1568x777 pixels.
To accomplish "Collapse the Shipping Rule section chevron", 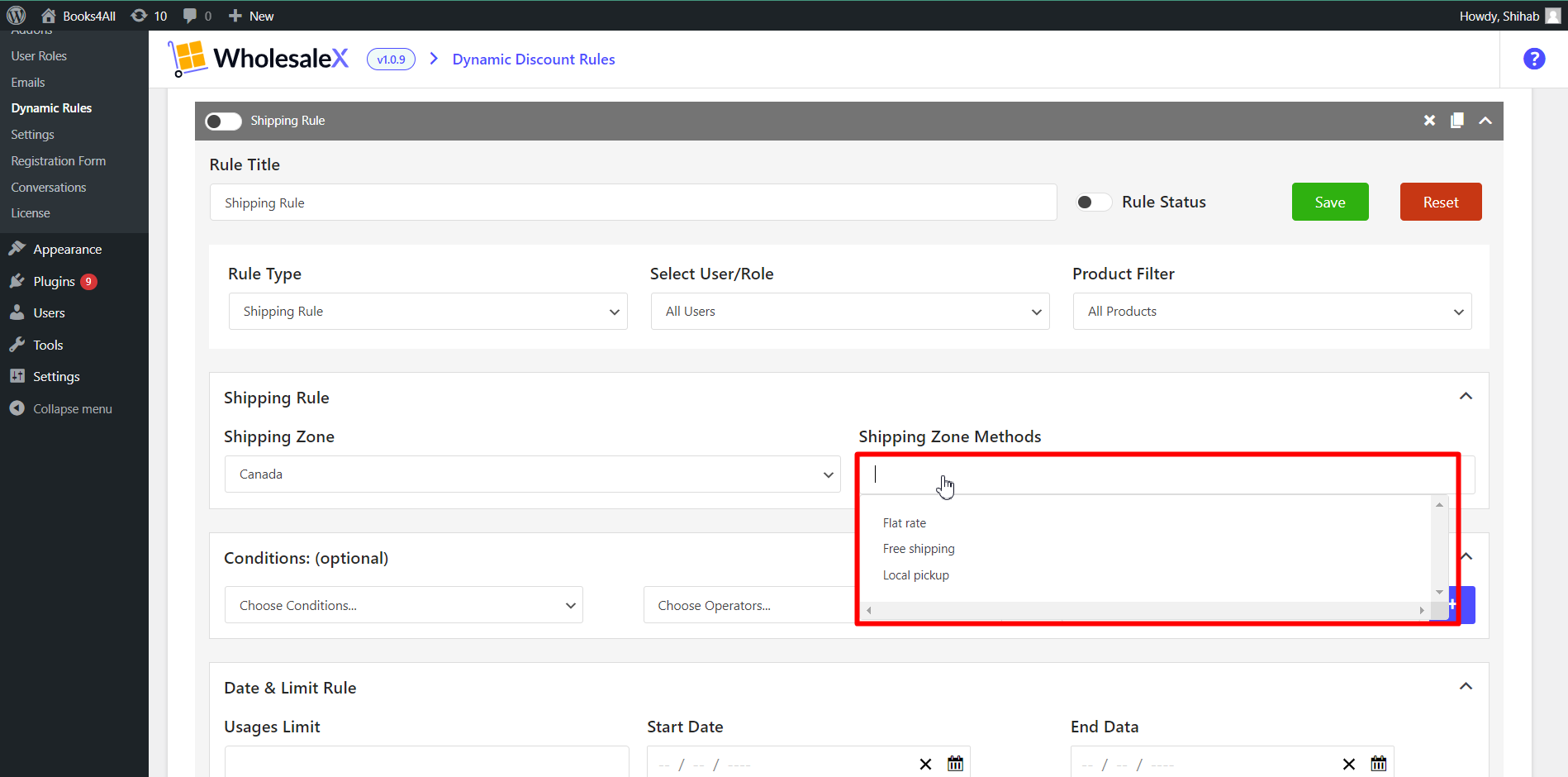I will click(x=1466, y=397).
